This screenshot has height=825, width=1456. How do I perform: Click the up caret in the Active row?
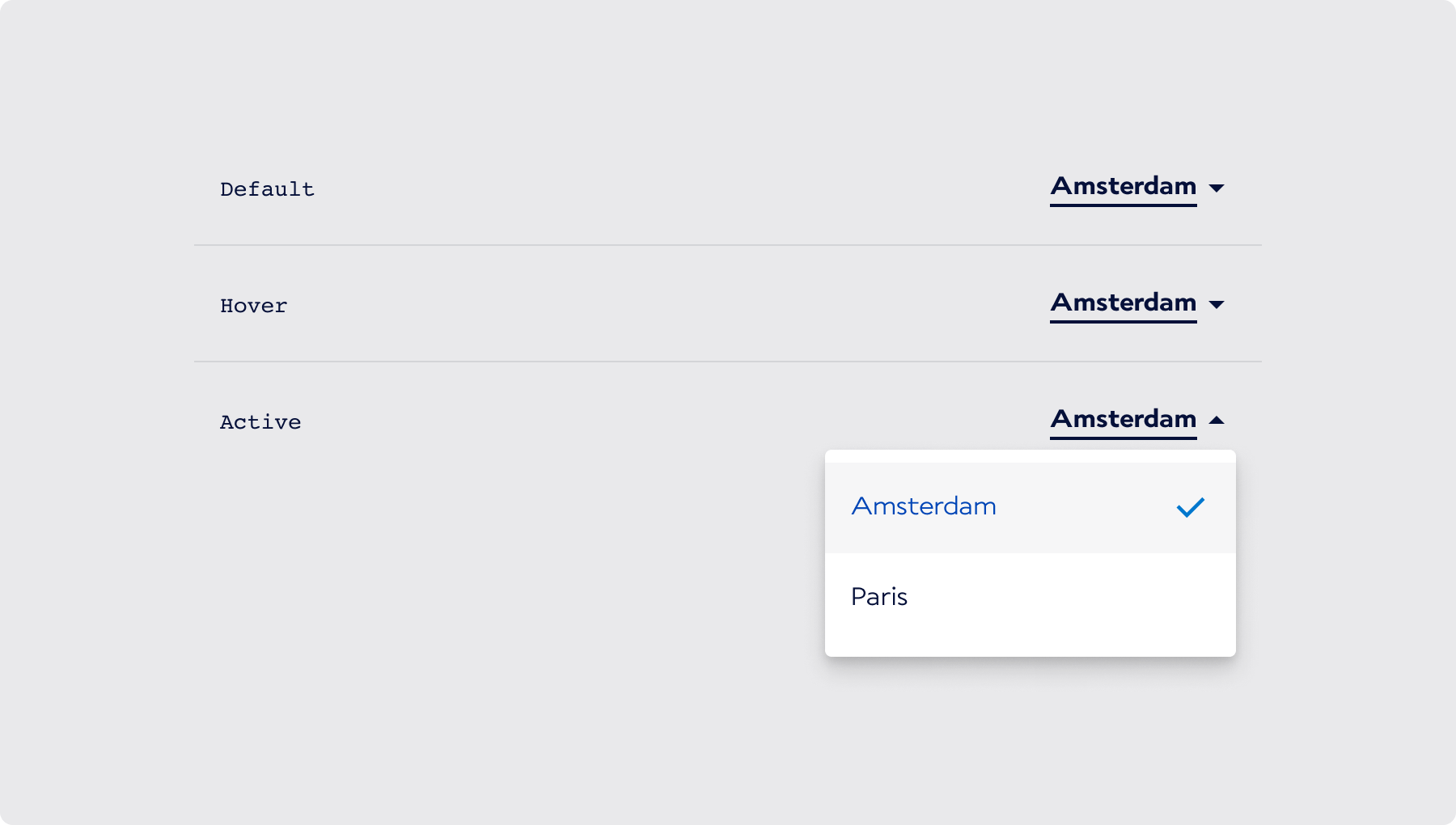1217,421
